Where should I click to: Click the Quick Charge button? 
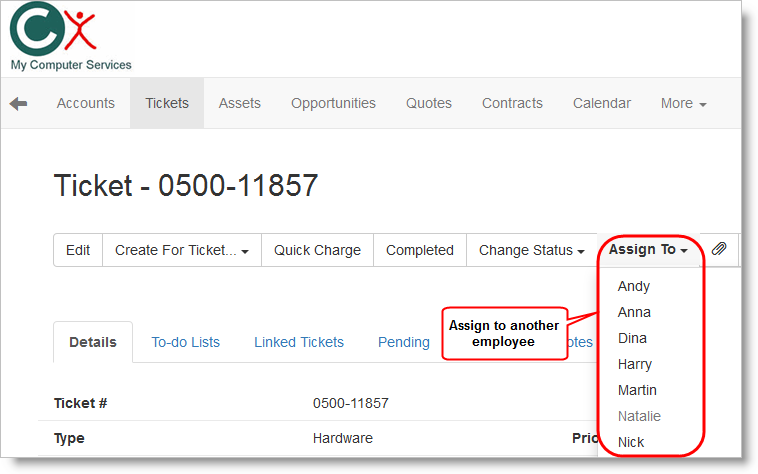point(318,251)
